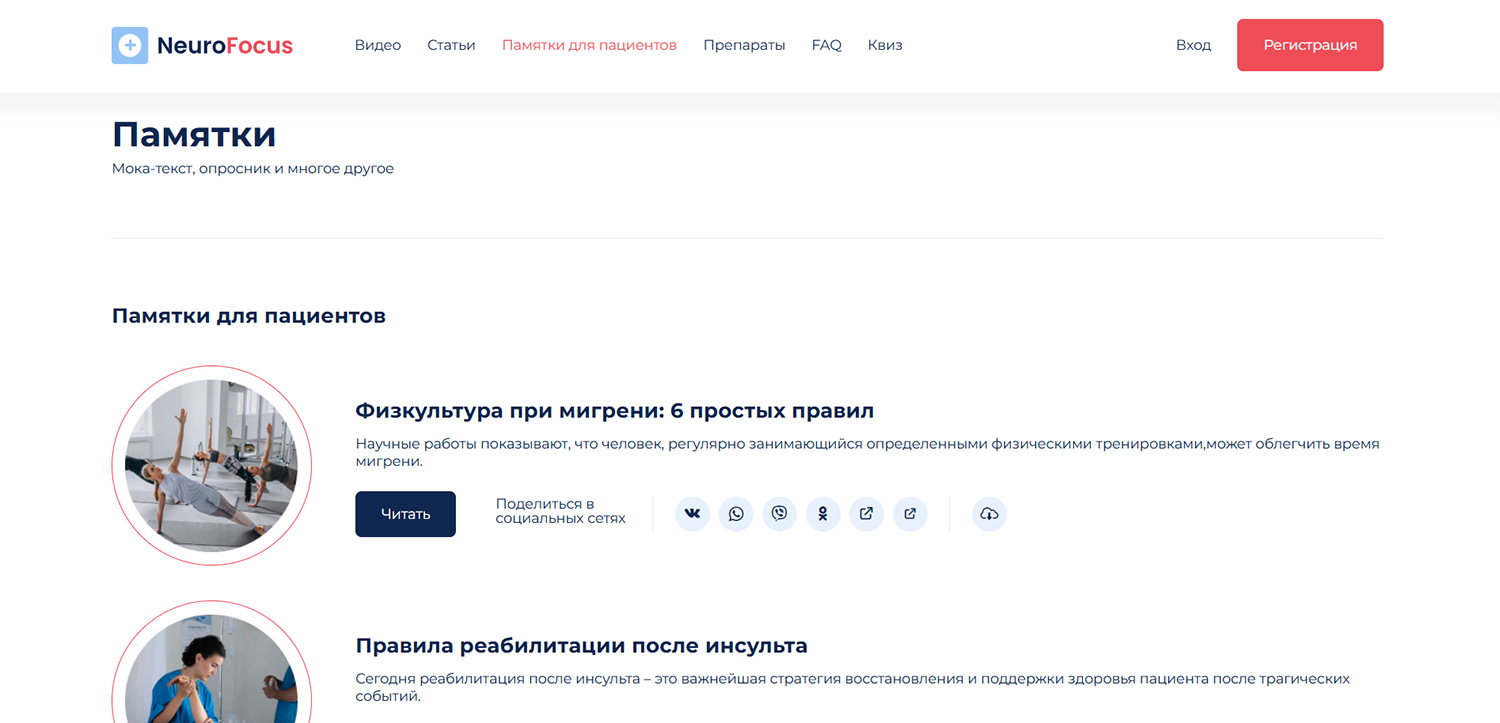Screen dimensions: 1500x723
Task: Share the migraine article on VK
Action: [x=692, y=514]
